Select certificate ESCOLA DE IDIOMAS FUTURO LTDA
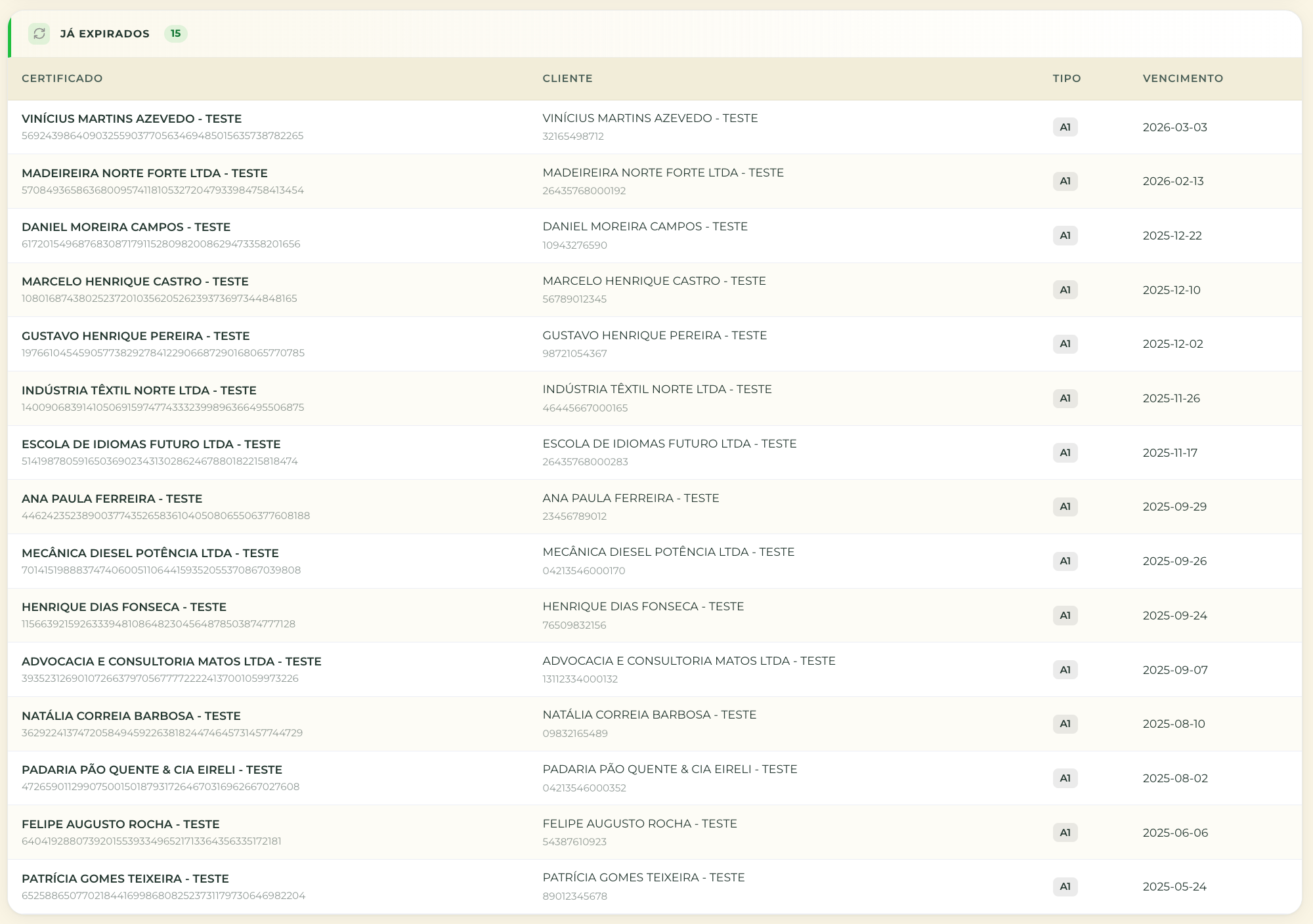Image resolution: width=1313 pixels, height=924 pixels. 151,444
